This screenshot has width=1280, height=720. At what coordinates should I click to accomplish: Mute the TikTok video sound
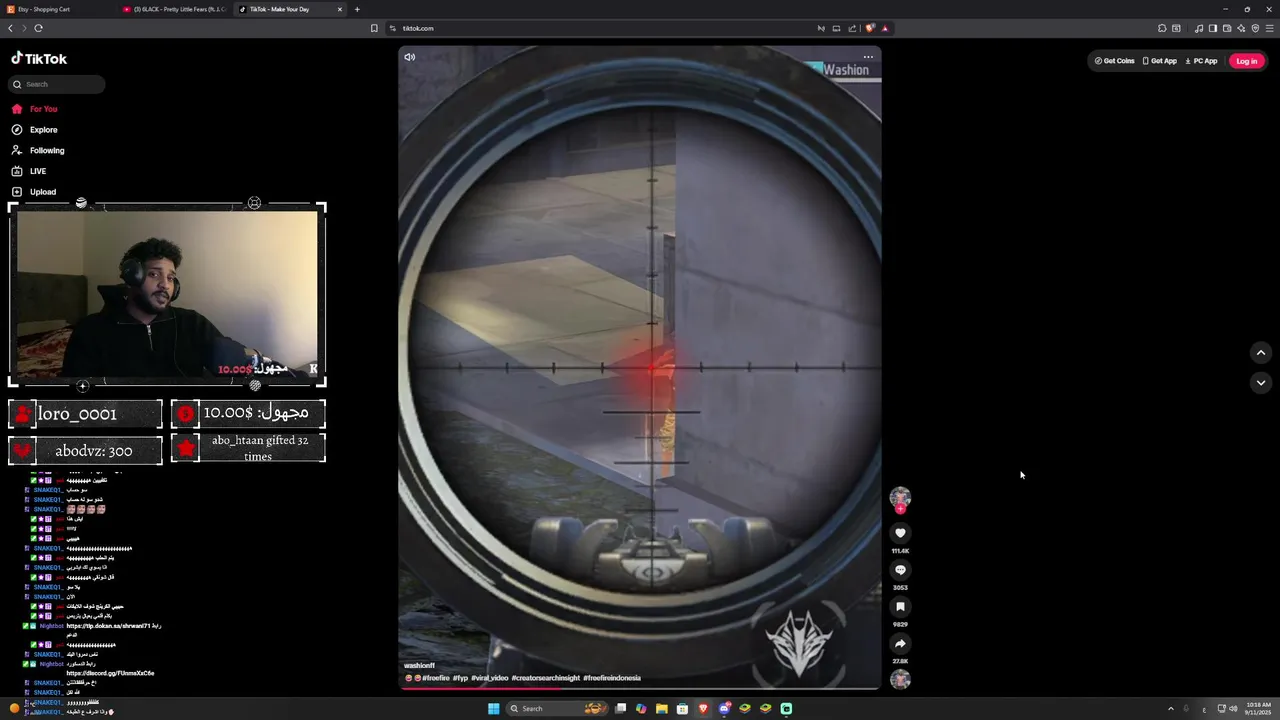pyautogui.click(x=409, y=57)
